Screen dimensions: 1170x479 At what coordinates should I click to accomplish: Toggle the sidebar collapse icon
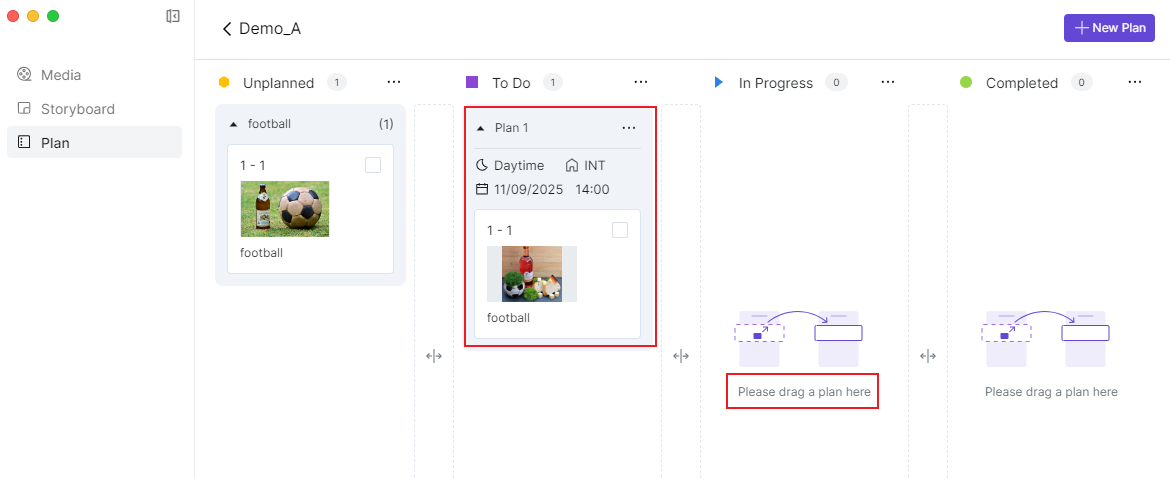pyautogui.click(x=173, y=16)
